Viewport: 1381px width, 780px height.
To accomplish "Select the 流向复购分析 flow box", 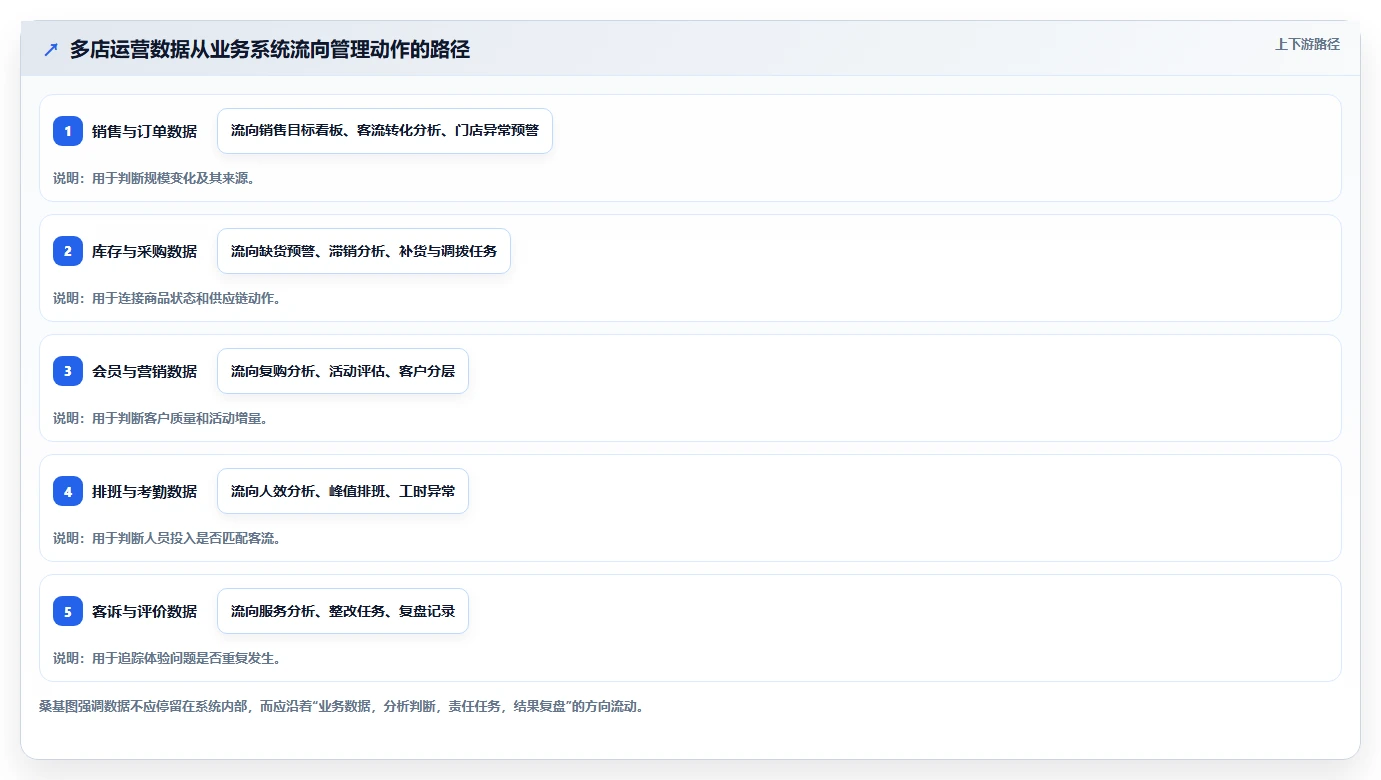I will [343, 371].
